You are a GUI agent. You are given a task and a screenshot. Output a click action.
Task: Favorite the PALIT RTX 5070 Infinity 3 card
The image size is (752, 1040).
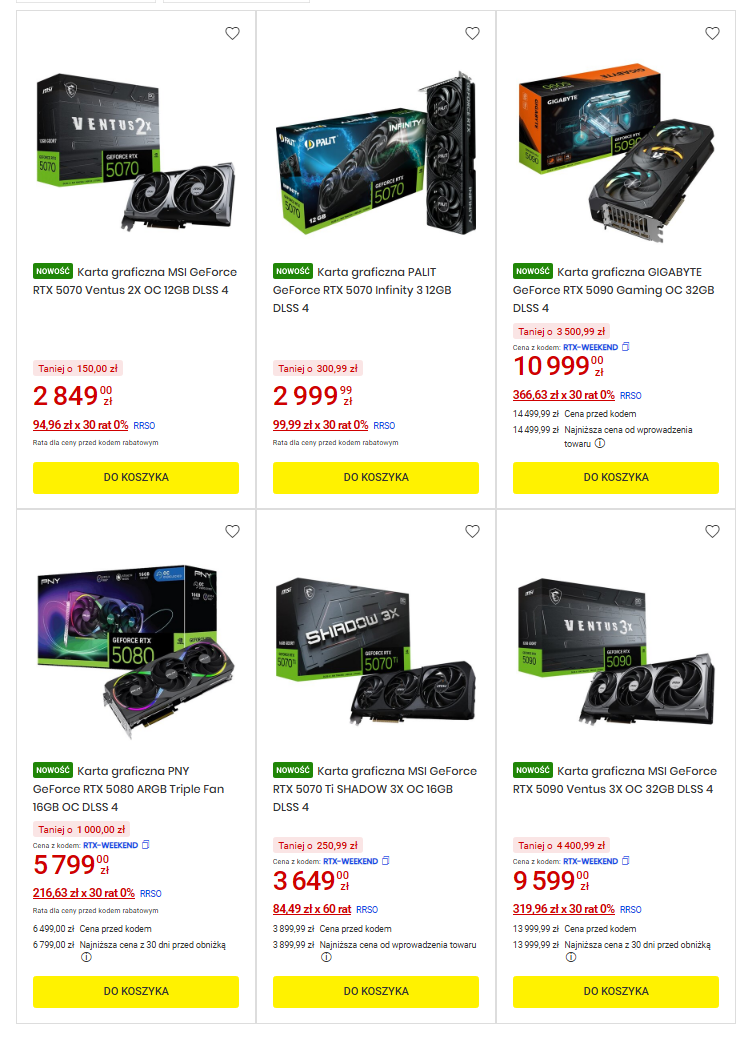point(472,33)
